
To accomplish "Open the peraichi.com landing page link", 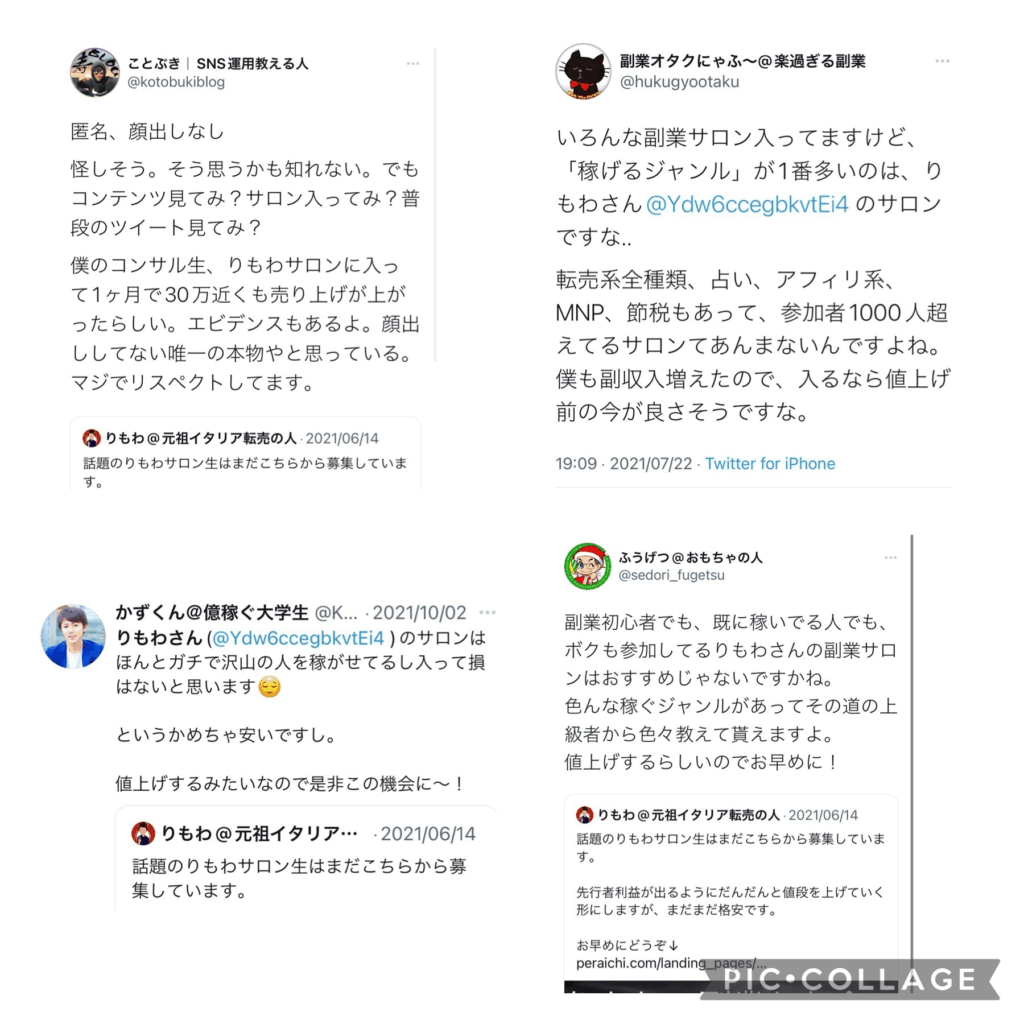I will click(x=671, y=963).
